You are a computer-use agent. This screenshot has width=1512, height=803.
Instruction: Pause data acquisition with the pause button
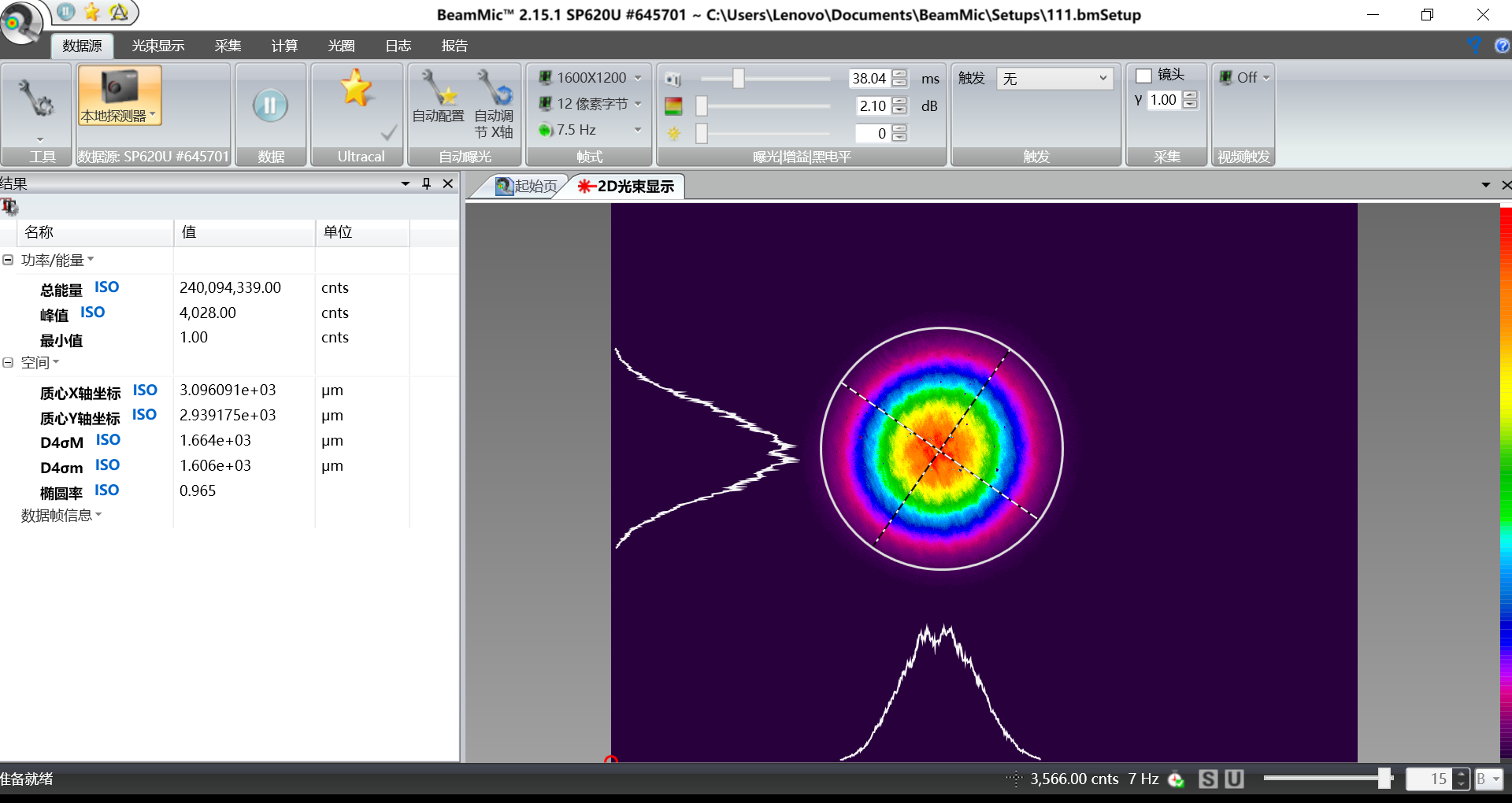270,105
